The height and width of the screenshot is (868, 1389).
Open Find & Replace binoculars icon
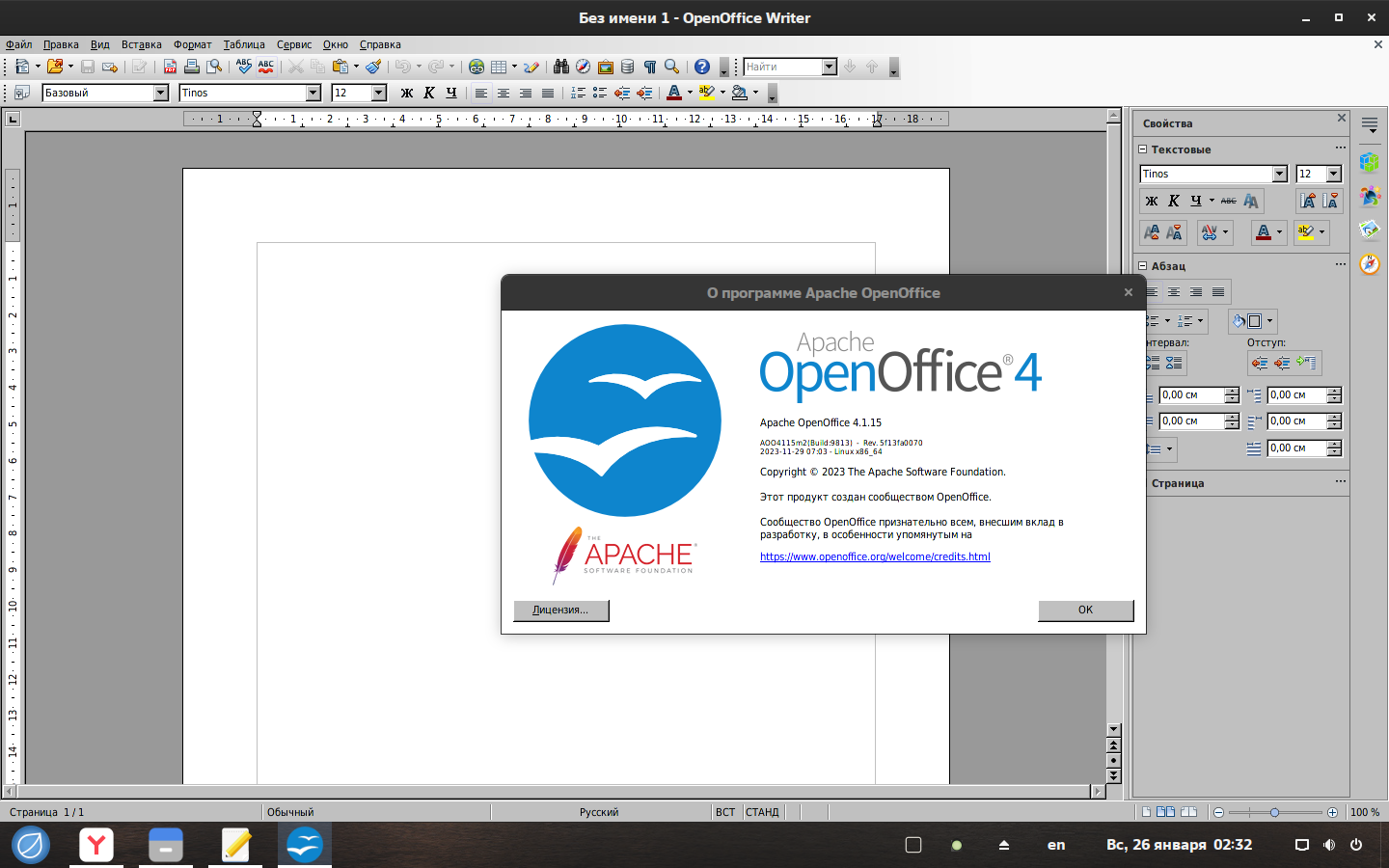[x=561, y=67]
